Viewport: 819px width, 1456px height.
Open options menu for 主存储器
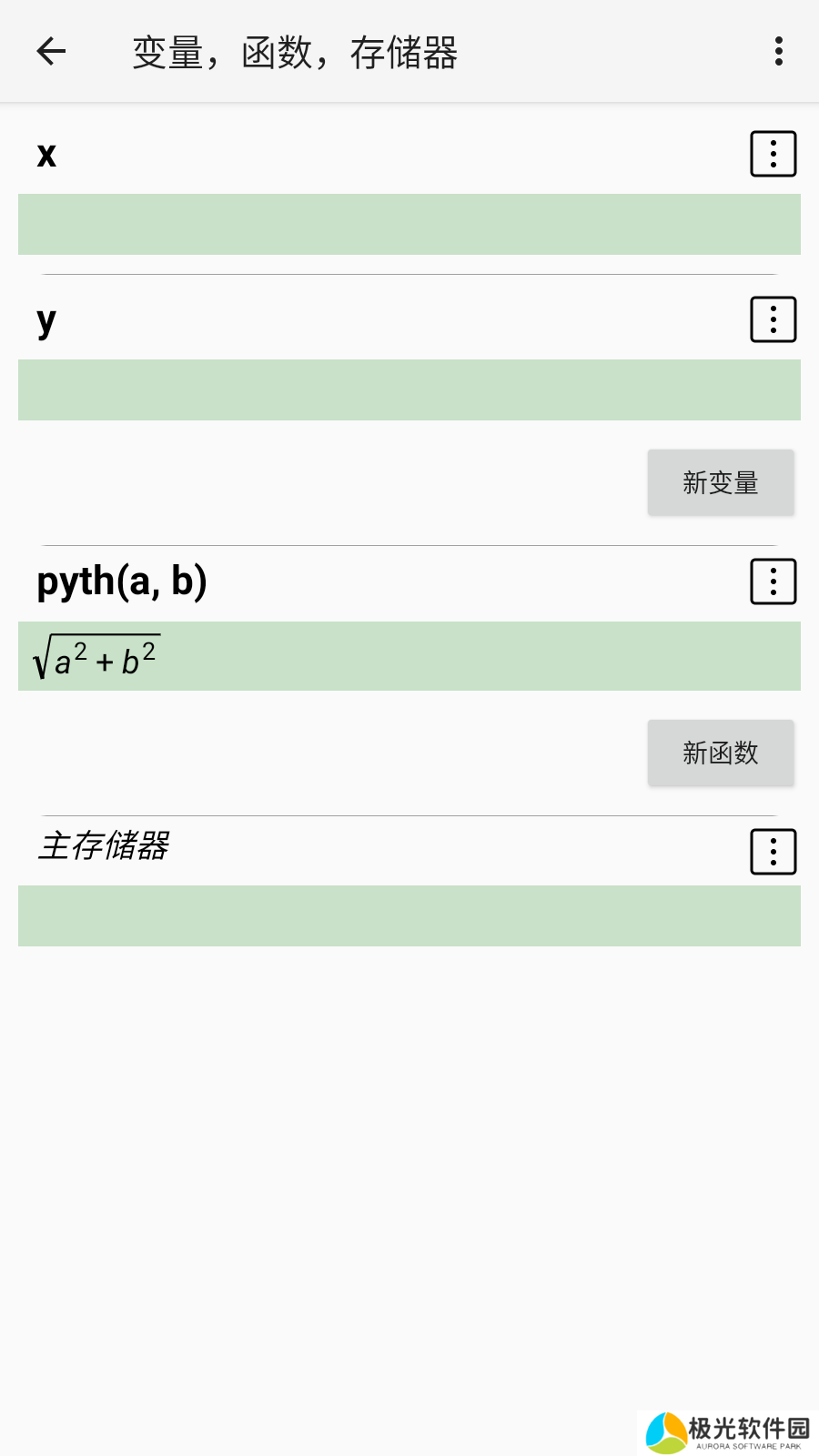[x=773, y=852]
